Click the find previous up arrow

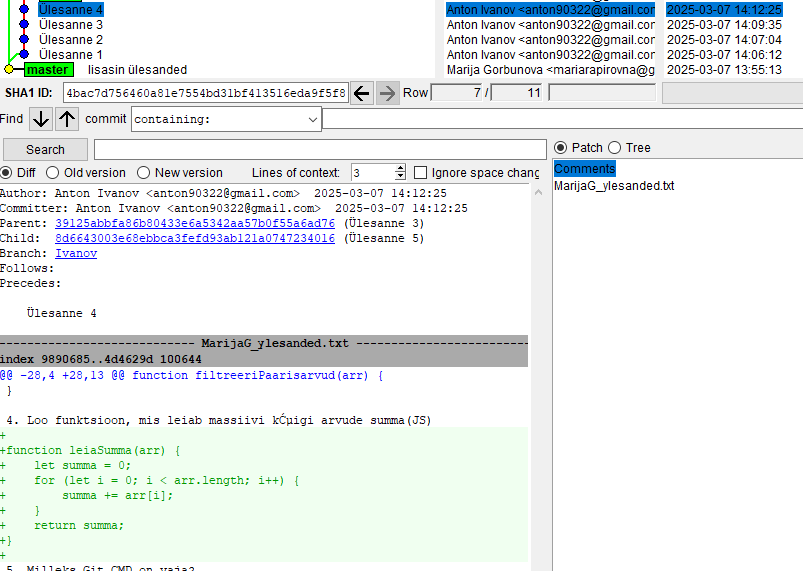67,119
